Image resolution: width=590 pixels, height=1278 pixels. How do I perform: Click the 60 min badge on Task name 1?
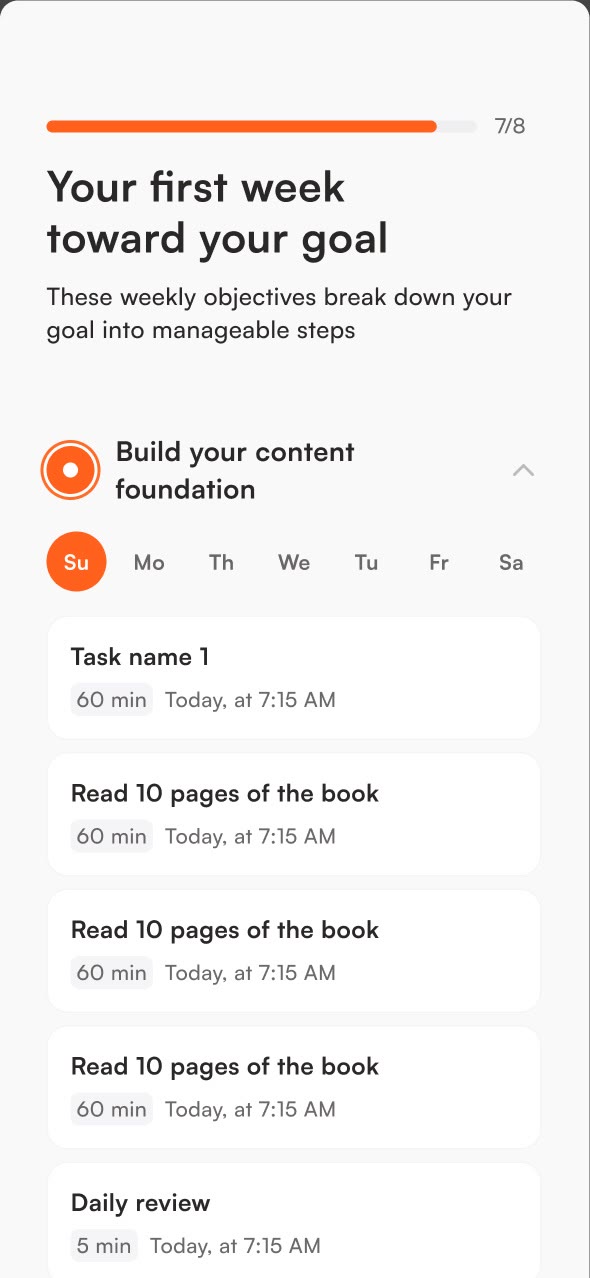point(112,700)
